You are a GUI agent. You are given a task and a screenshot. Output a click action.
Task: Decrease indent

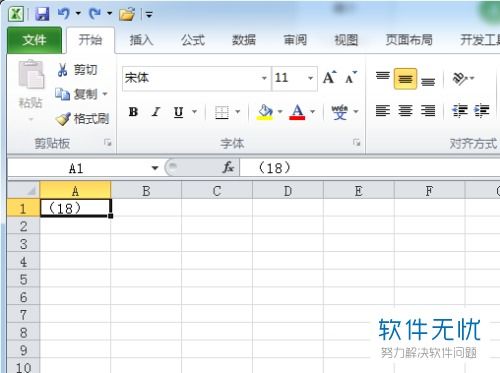460,111
